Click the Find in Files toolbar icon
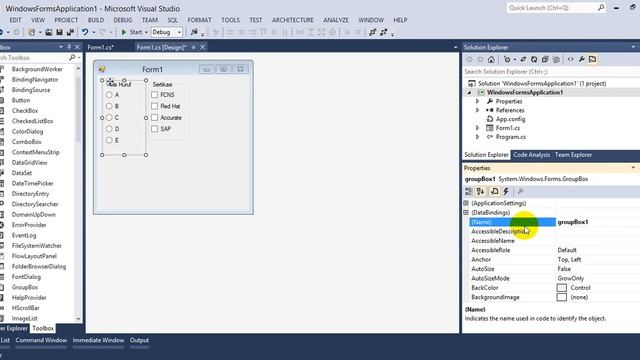This screenshot has width=640, height=360. (x=194, y=32)
